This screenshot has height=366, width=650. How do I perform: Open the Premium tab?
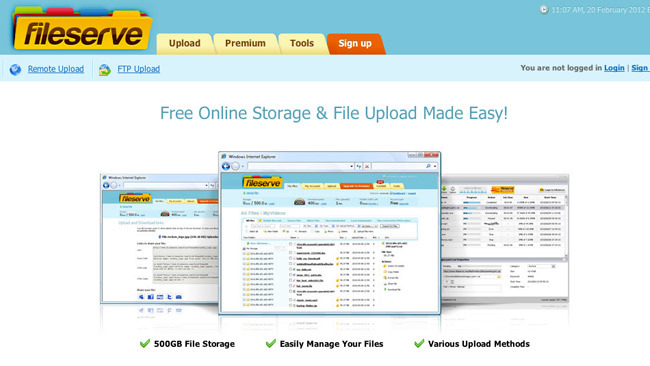245,44
